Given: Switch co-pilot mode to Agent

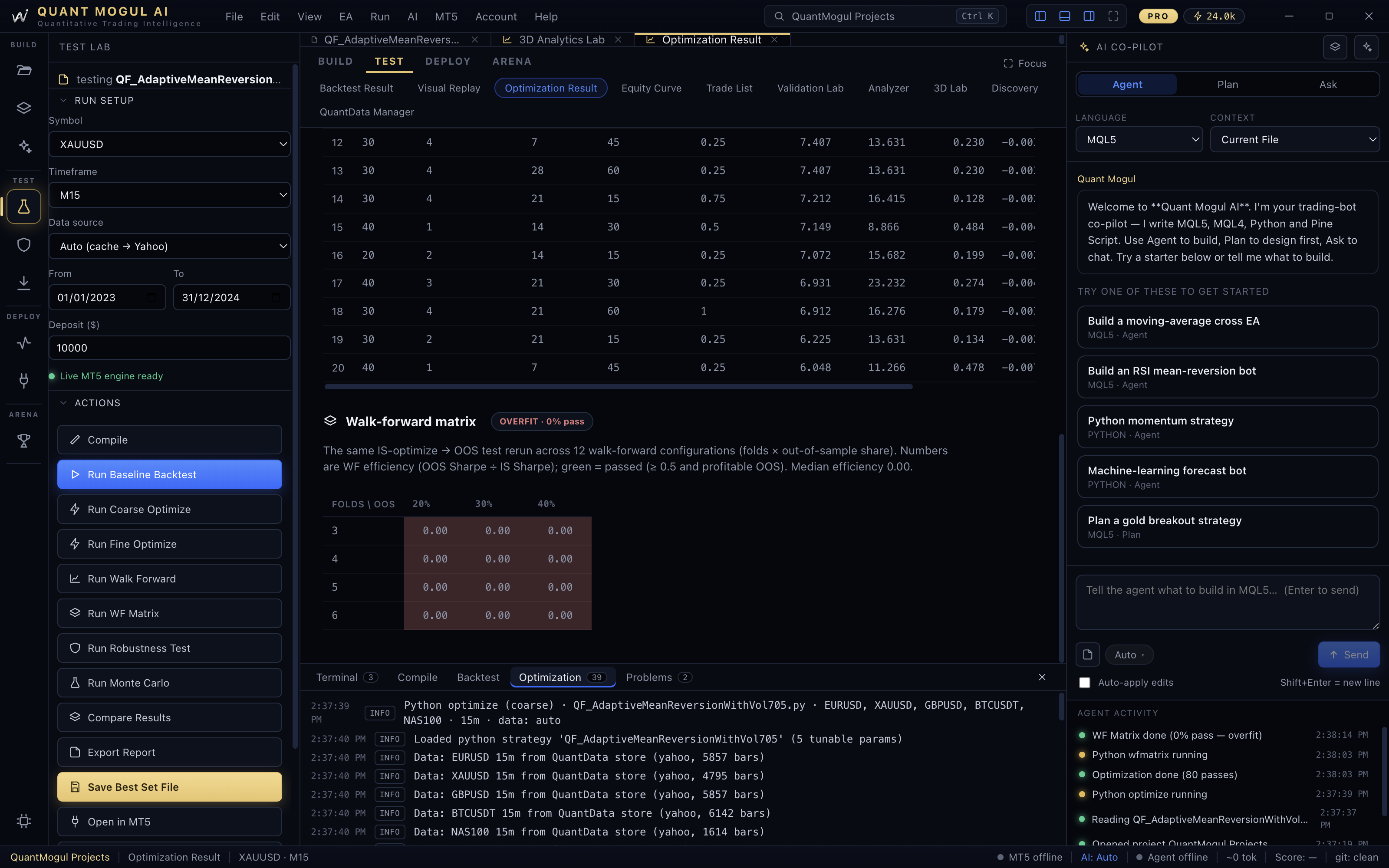Looking at the screenshot, I should click(x=1127, y=84).
